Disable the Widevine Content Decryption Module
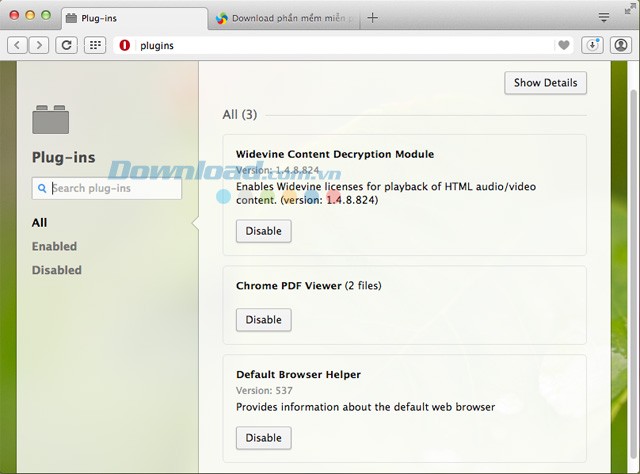The image size is (640, 474). [x=263, y=231]
